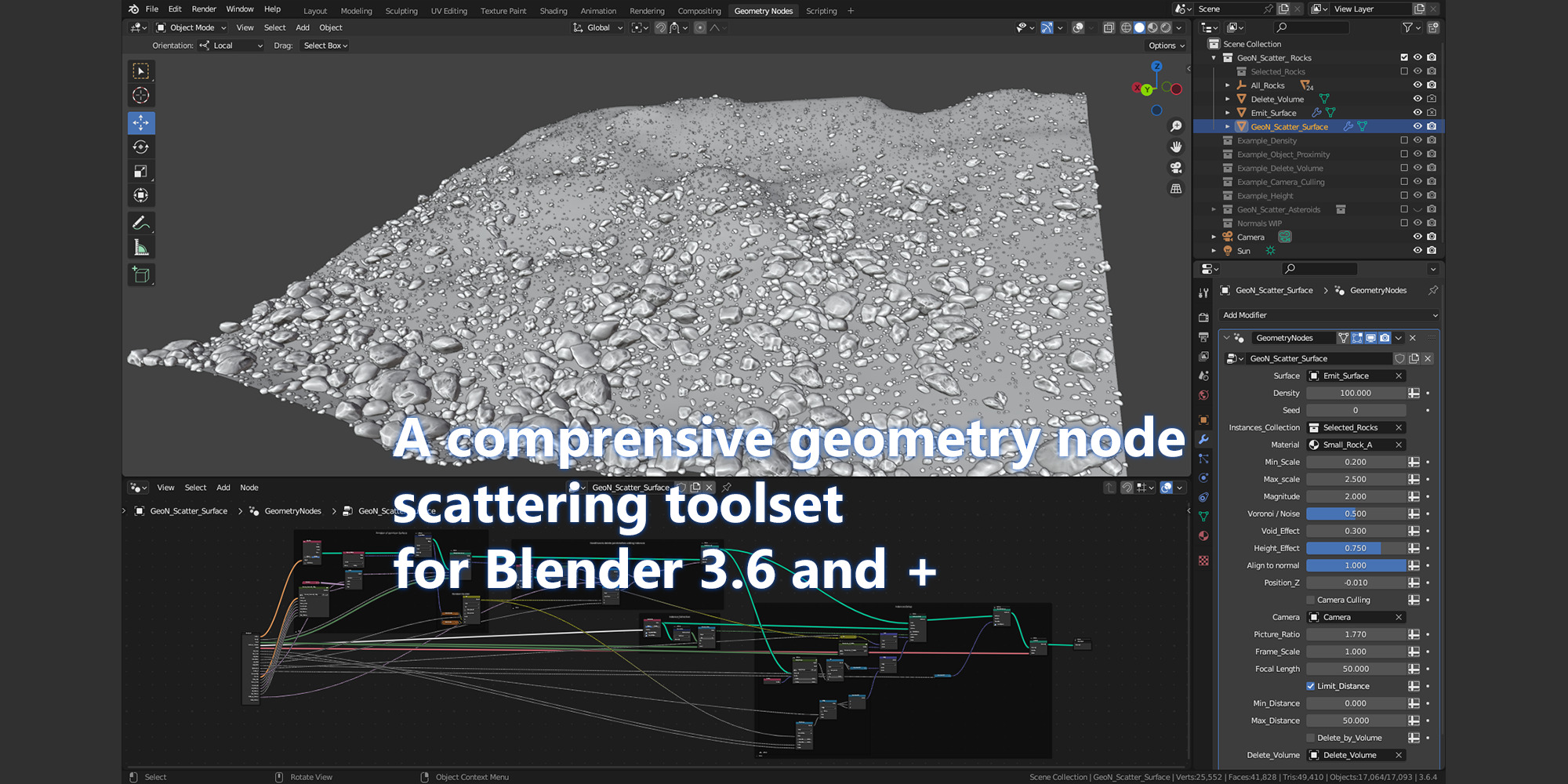Open the Select Box drag dropdown
1568x784 pixels.
tap(325, 45)
